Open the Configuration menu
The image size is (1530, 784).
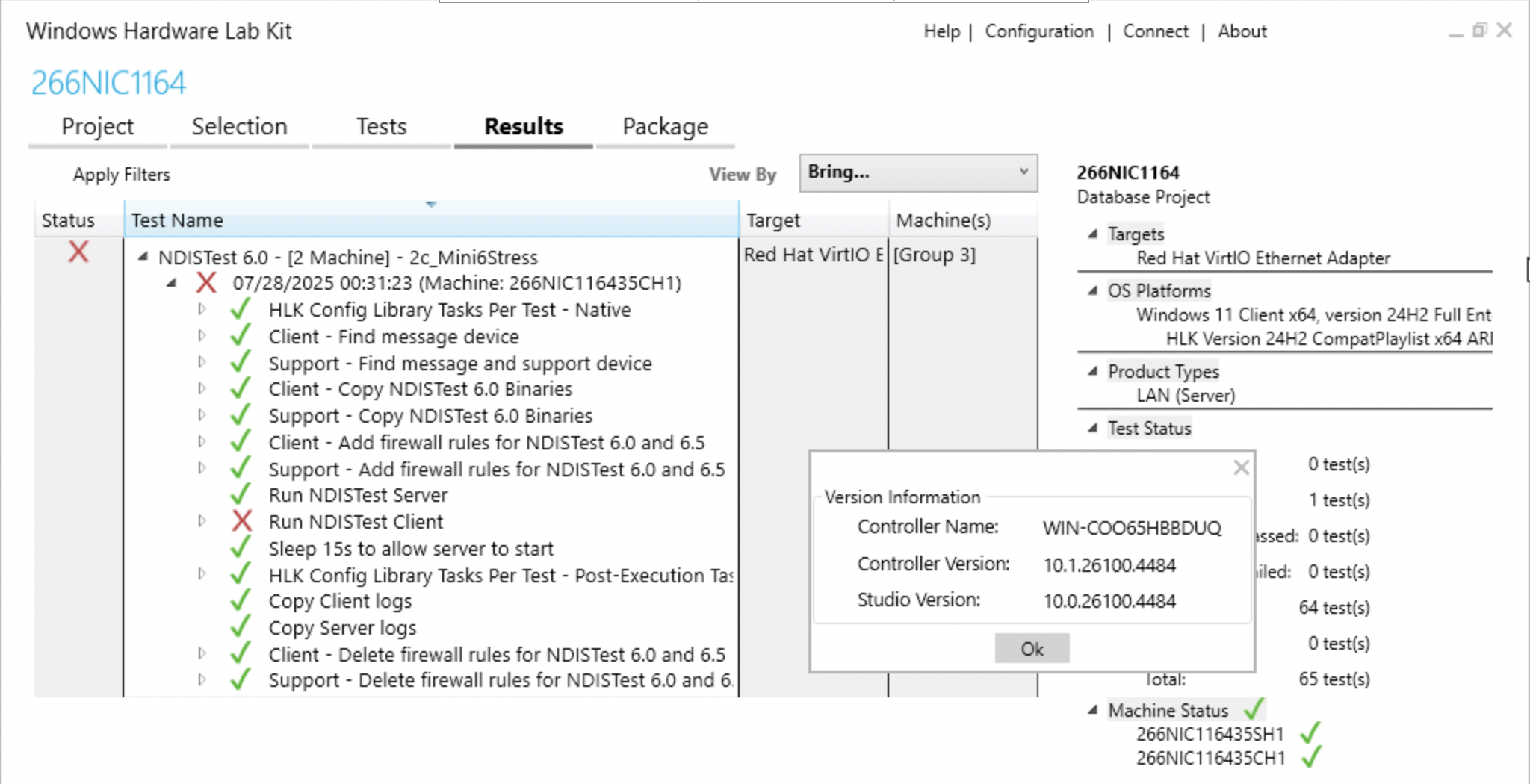point(1038,31)
